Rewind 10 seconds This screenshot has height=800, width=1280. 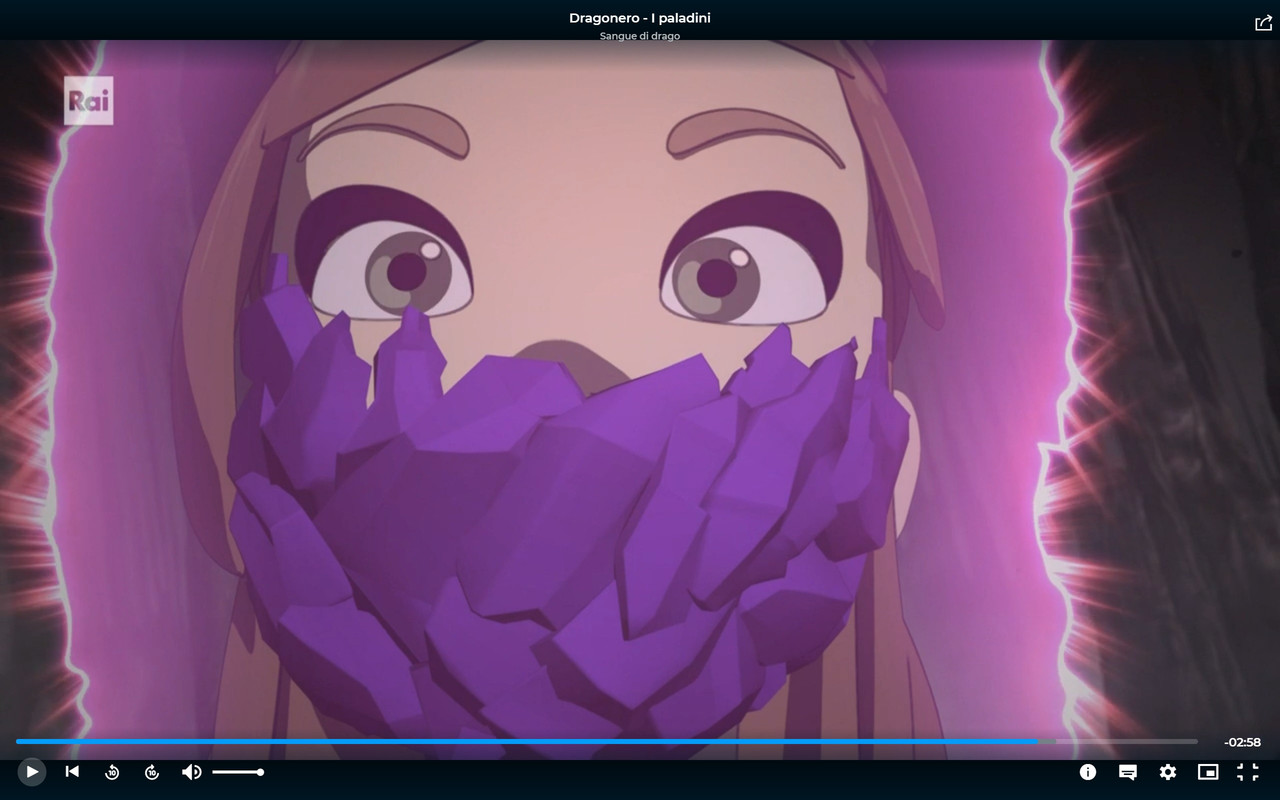click(x=112, y=772)
